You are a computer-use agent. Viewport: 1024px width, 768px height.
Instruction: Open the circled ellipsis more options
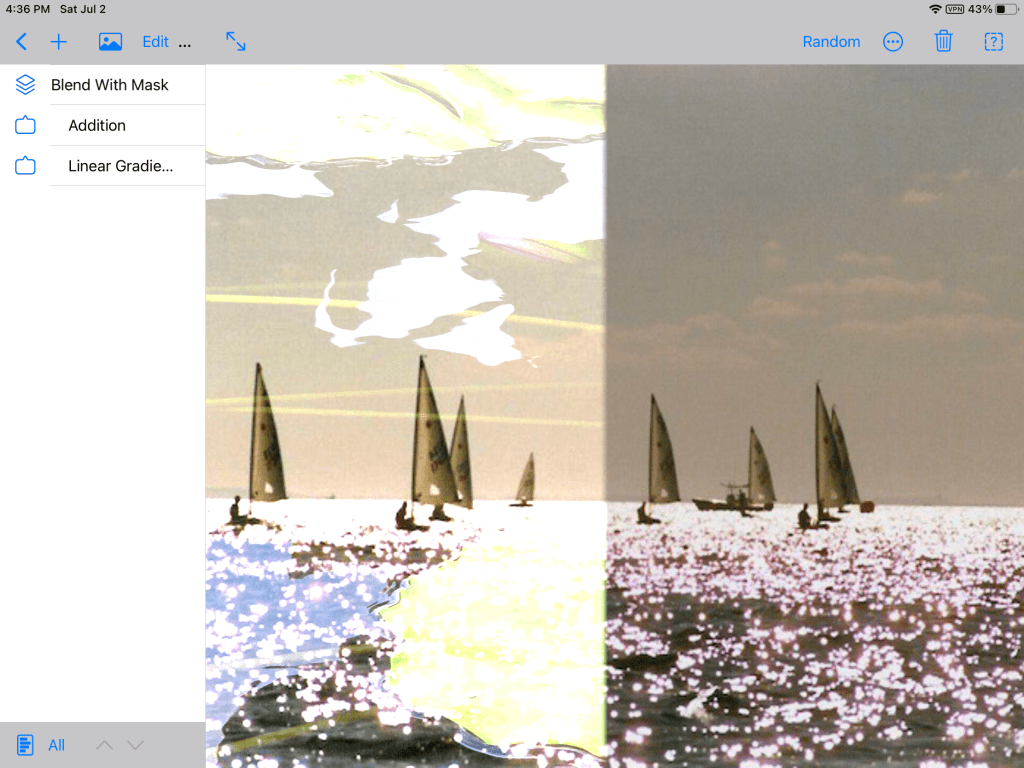pos(893,42)
